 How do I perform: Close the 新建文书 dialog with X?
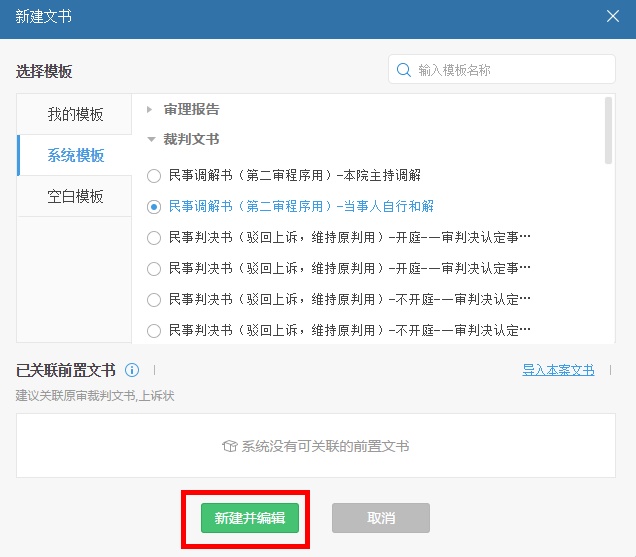point(613,16)
